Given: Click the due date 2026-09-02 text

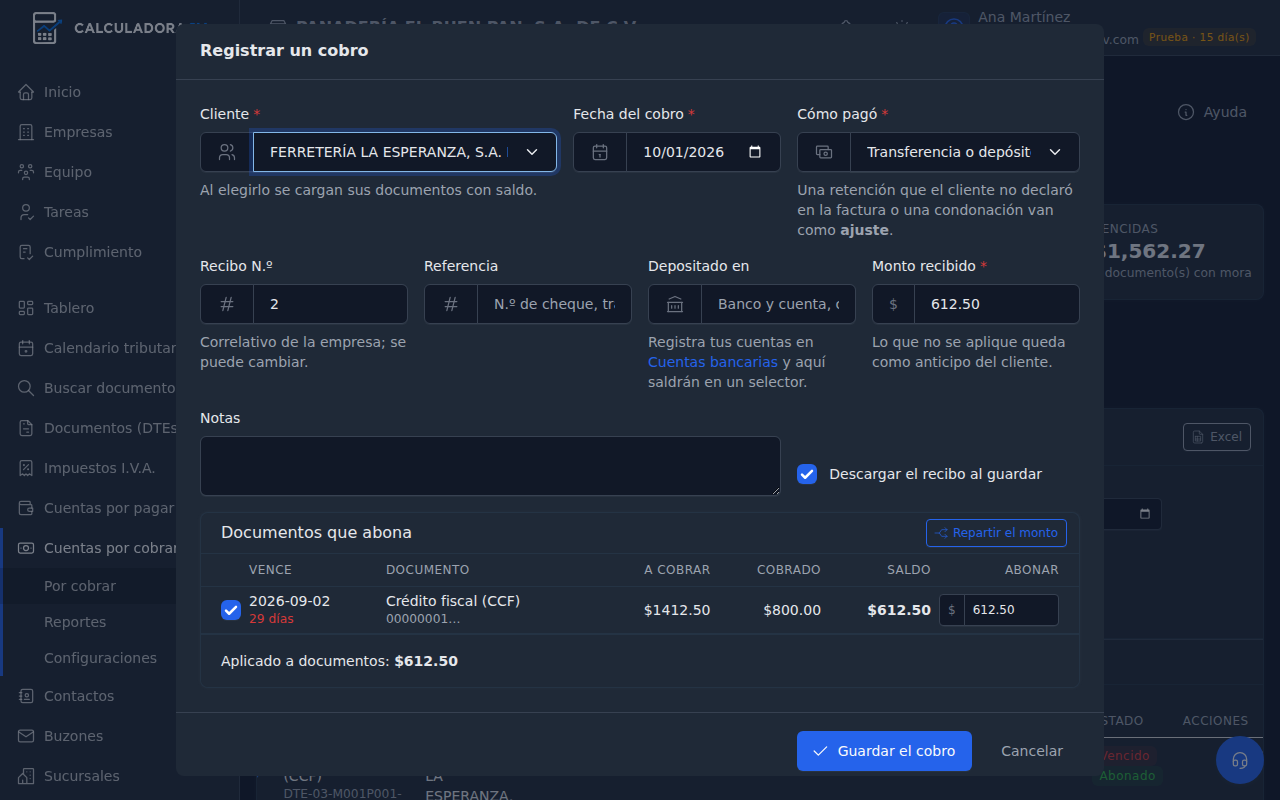Looking at the screenshot, I should click(x=289, y=601).
